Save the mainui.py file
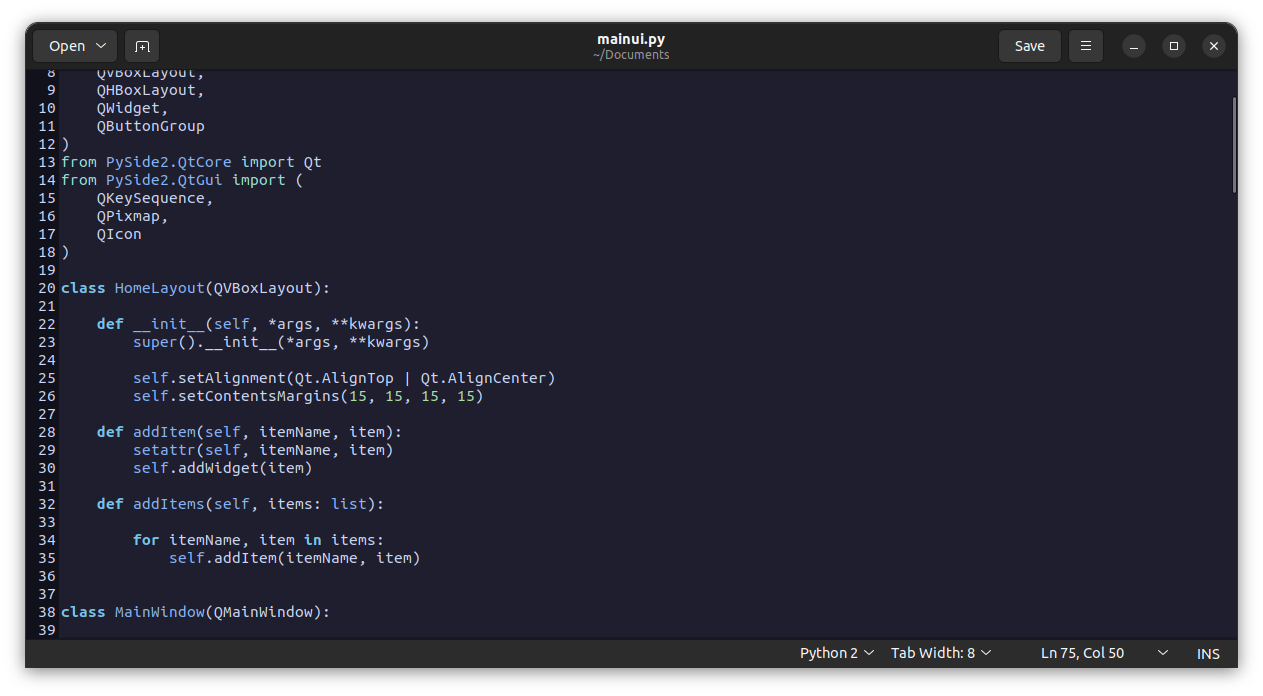This screenshot has width=1263, height=696. pos(1029,46)
